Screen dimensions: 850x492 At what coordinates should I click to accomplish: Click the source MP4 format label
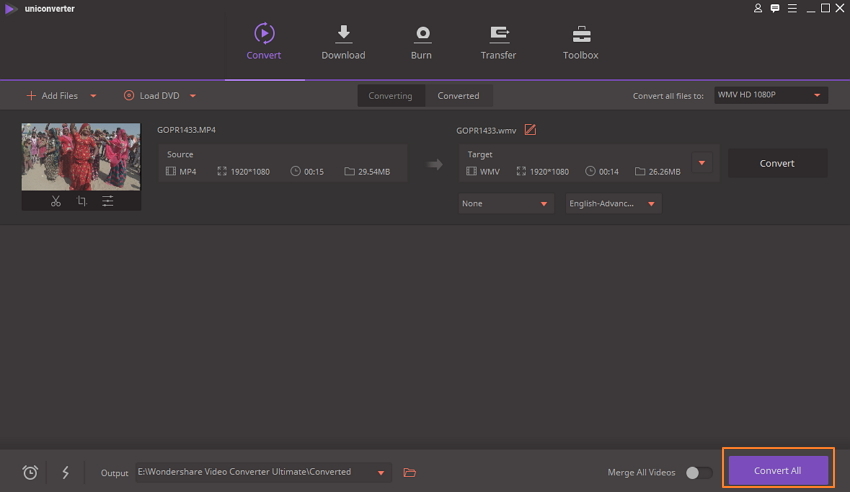181,171
